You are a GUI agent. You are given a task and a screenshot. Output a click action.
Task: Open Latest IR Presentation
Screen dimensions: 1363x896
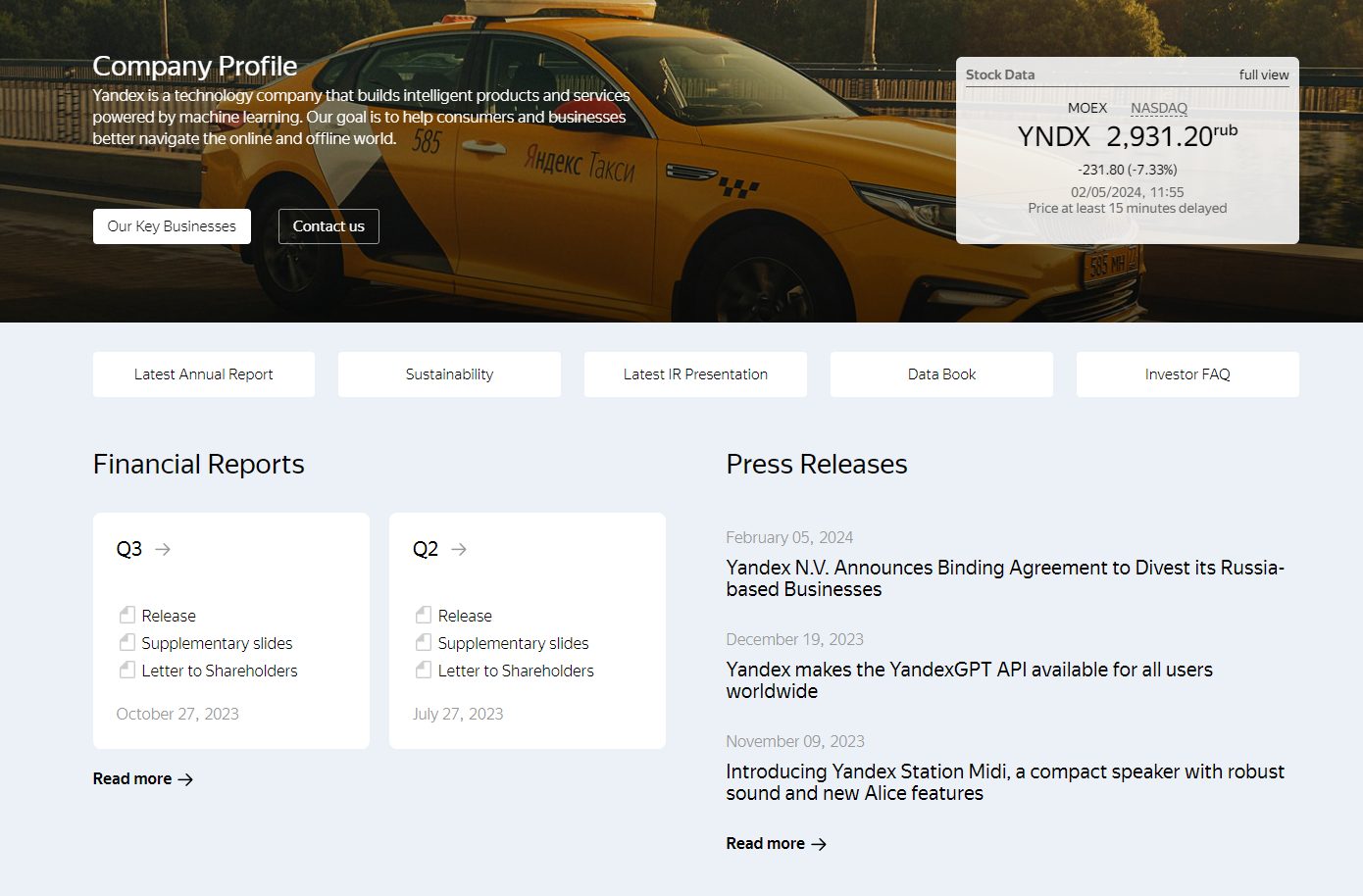[x=695, y=374]
